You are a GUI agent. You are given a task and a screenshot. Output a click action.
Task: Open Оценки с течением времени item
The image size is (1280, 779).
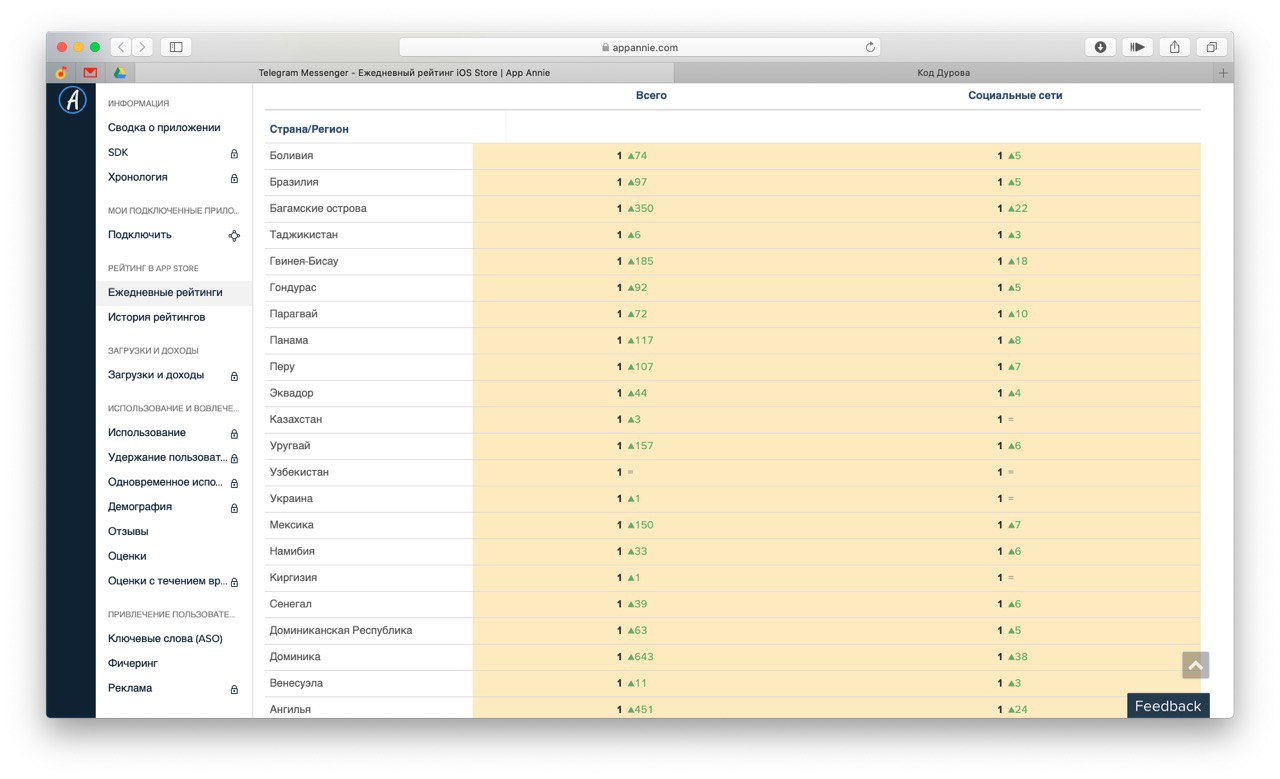(x=168, y=581)
